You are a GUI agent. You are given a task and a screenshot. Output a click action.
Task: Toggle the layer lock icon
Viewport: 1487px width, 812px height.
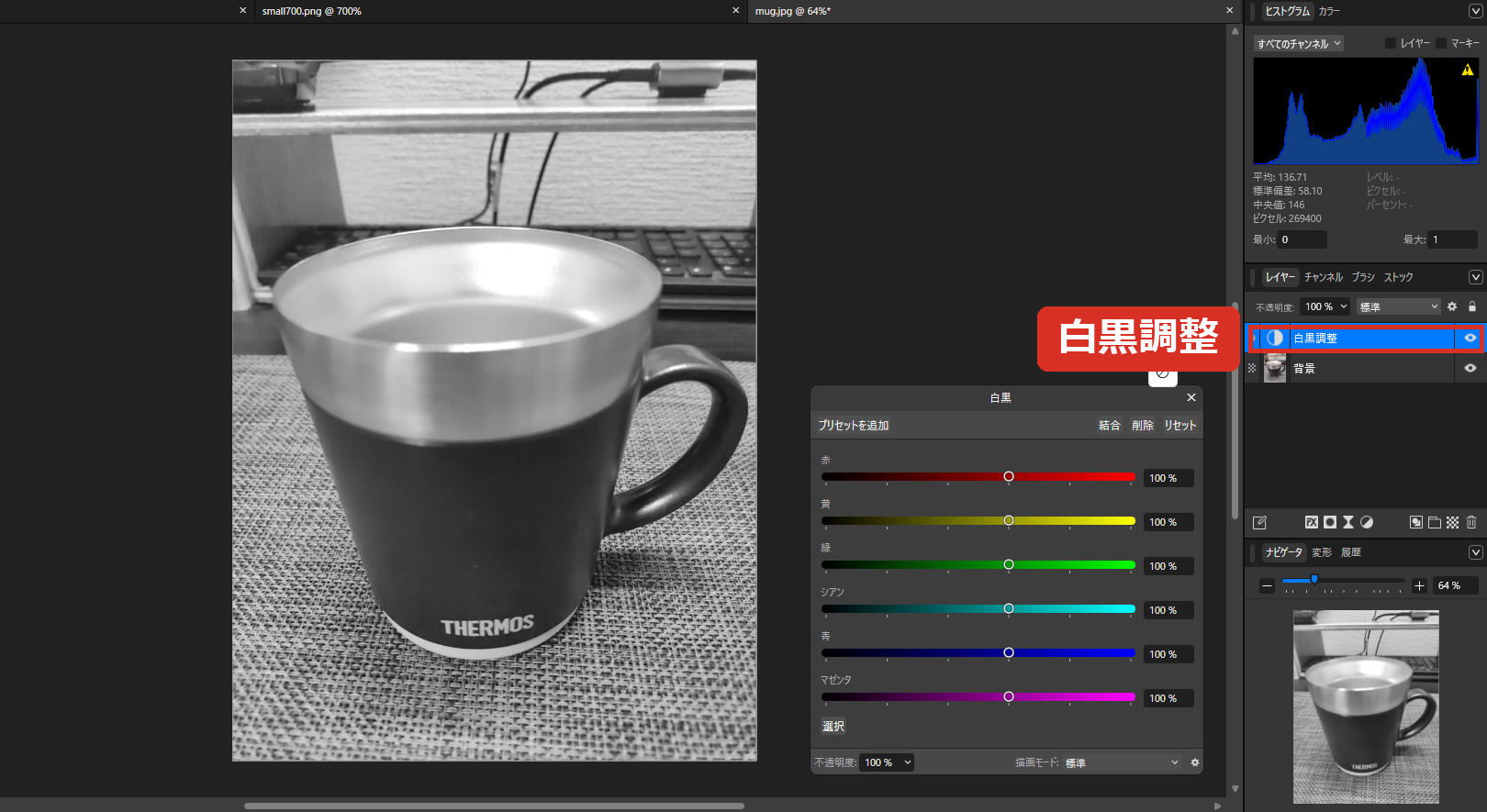coord(1472,306)
